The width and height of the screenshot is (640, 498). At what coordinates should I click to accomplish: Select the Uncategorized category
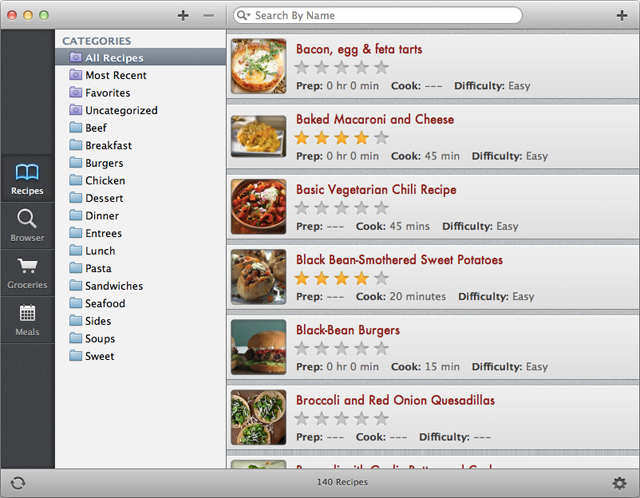(x=140, y=110)
